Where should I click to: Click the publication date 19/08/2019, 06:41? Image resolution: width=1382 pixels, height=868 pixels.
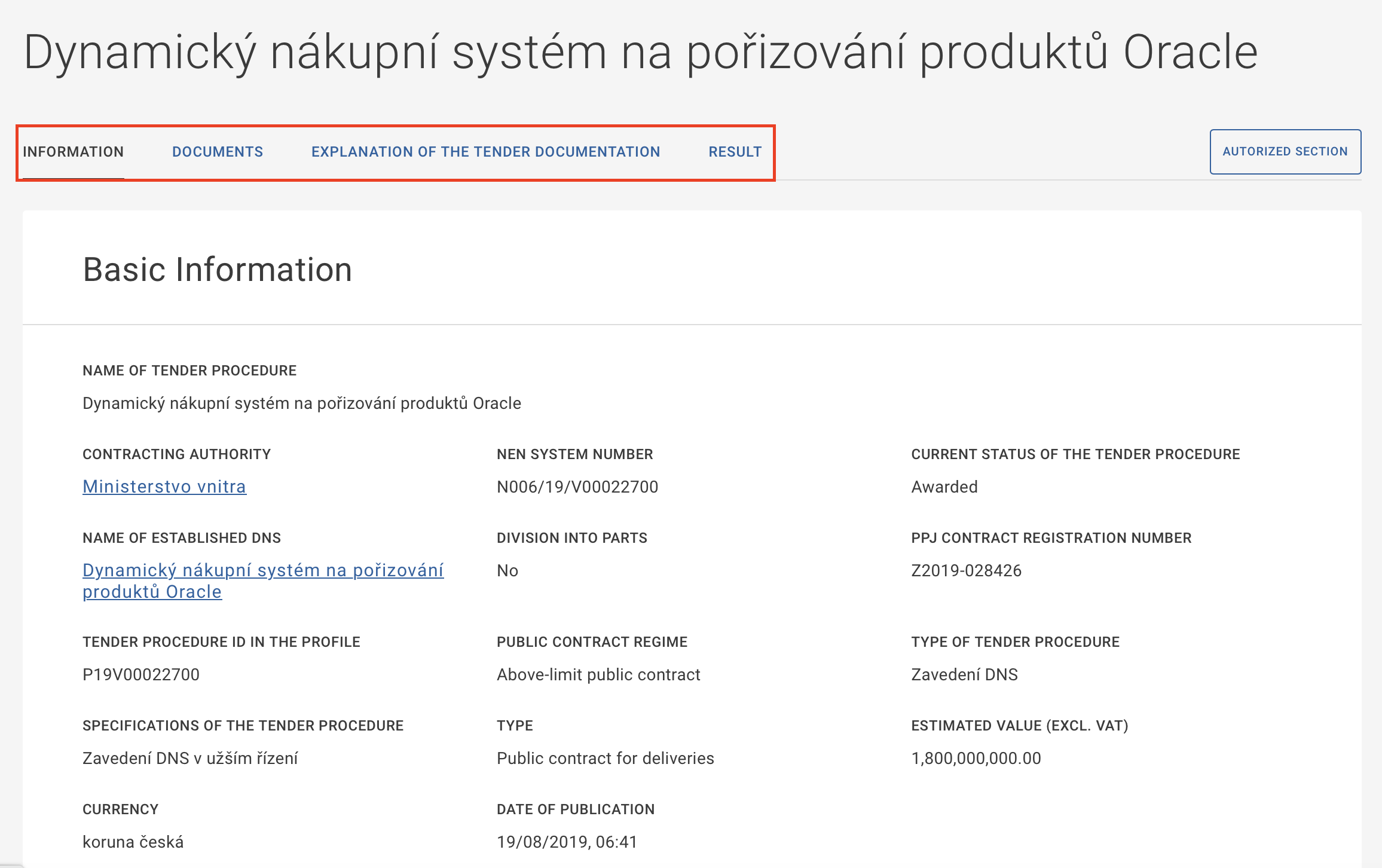[x=567, y=842]
